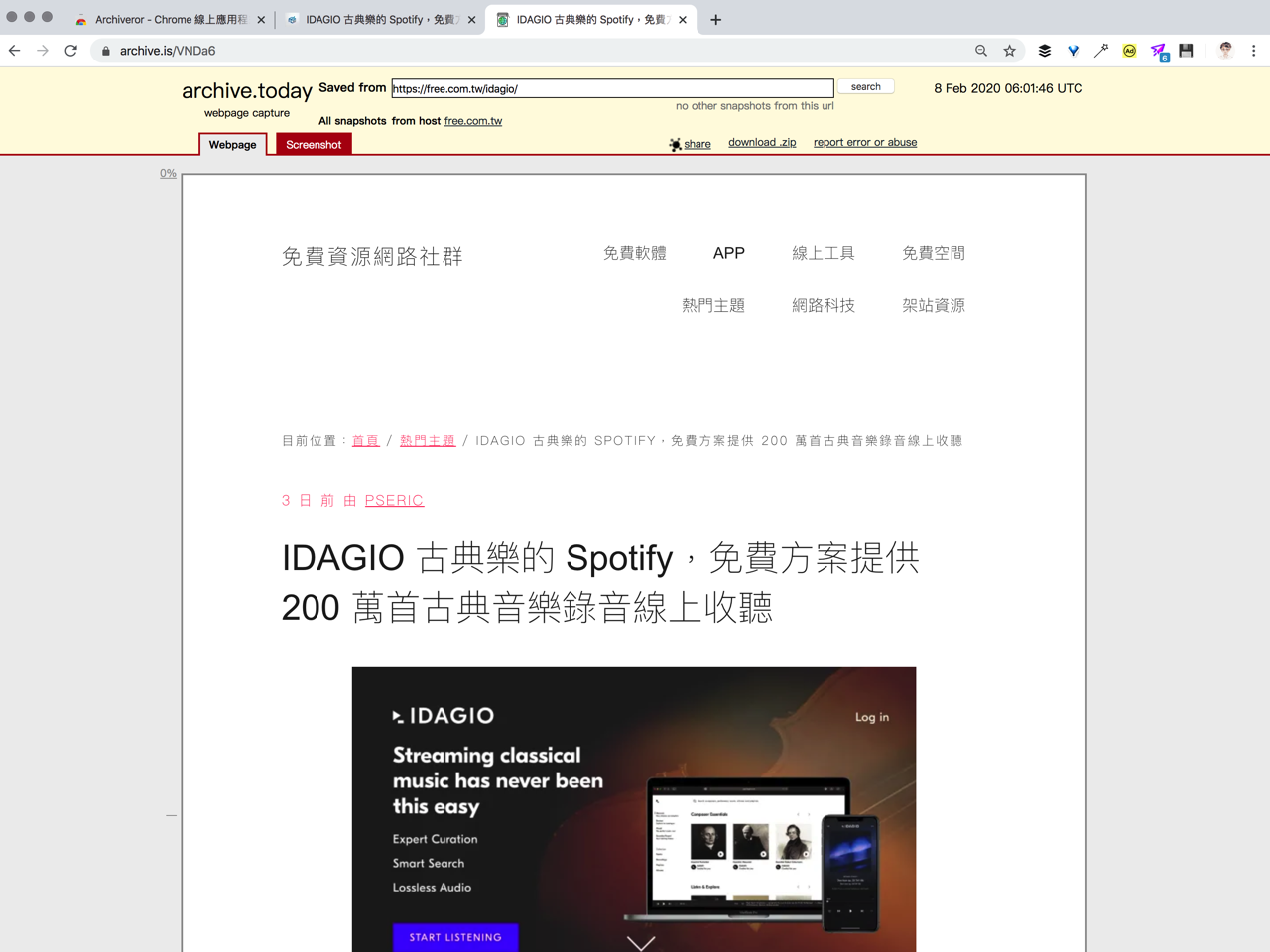This screenshot has height=952, width=1270.
Task: Open a new browser tab
Action: click(x=715, y=19)
